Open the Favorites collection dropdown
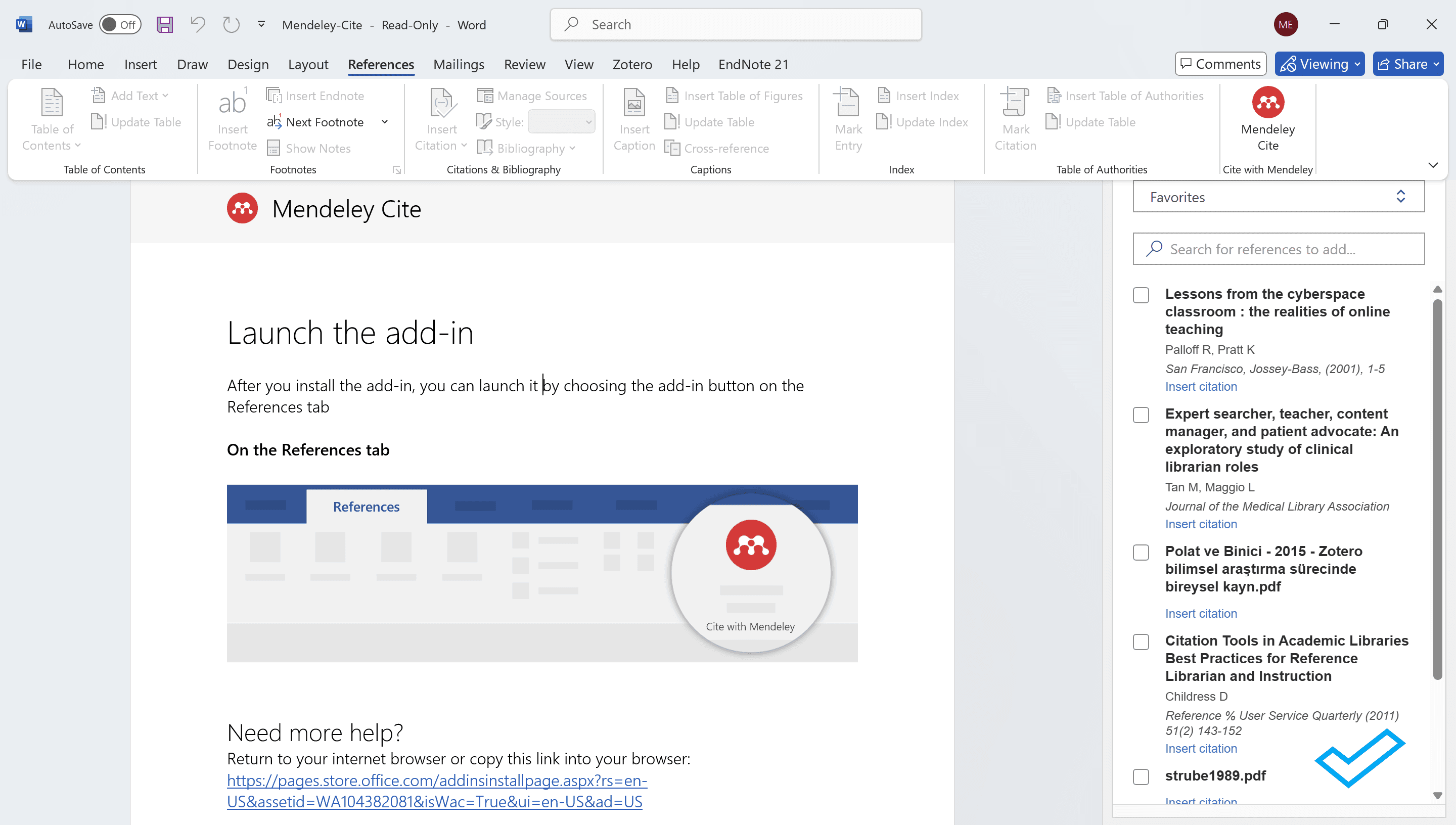 pyautogui.click(x=1278, y=197)
